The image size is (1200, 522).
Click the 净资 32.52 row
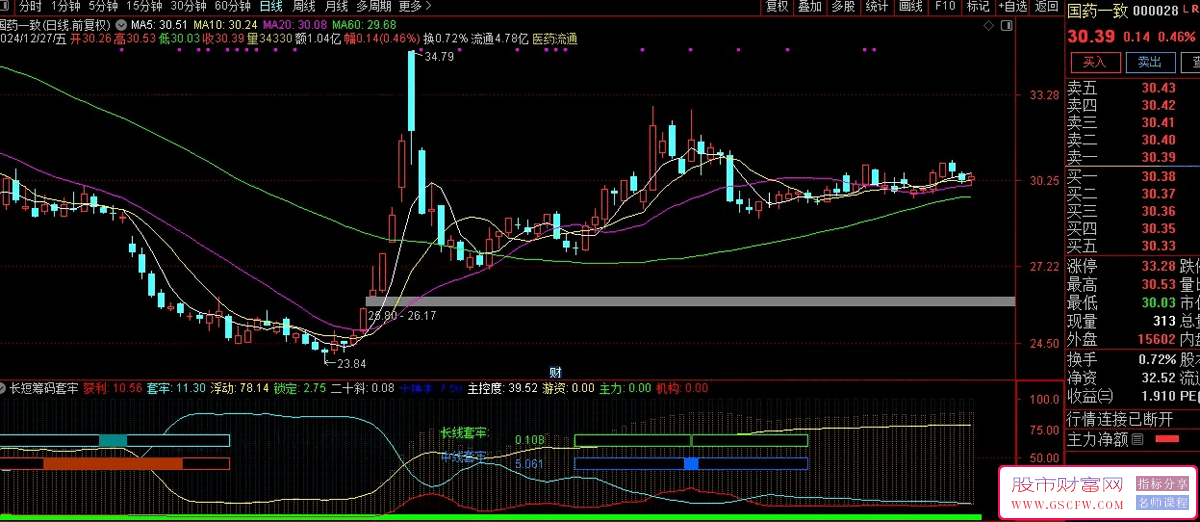1122,377
